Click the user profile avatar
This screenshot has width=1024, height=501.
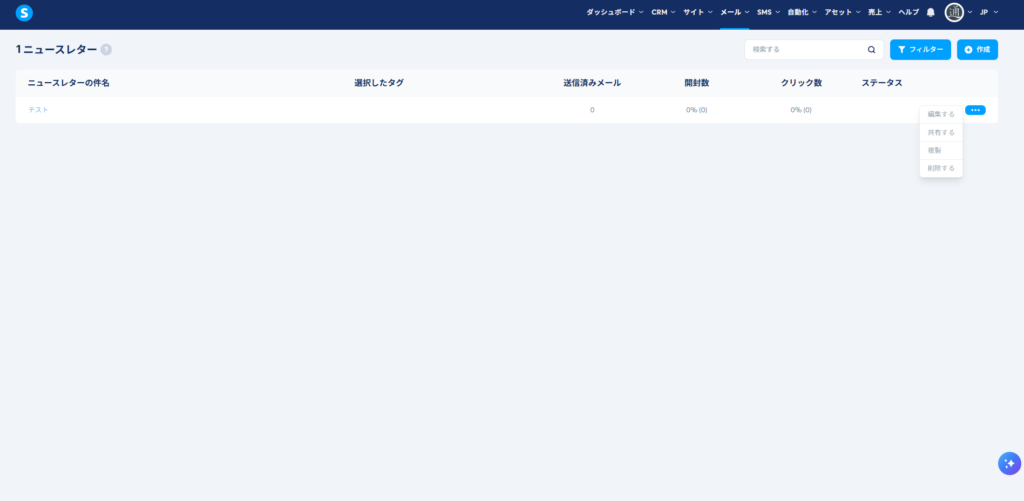(954, 12)
